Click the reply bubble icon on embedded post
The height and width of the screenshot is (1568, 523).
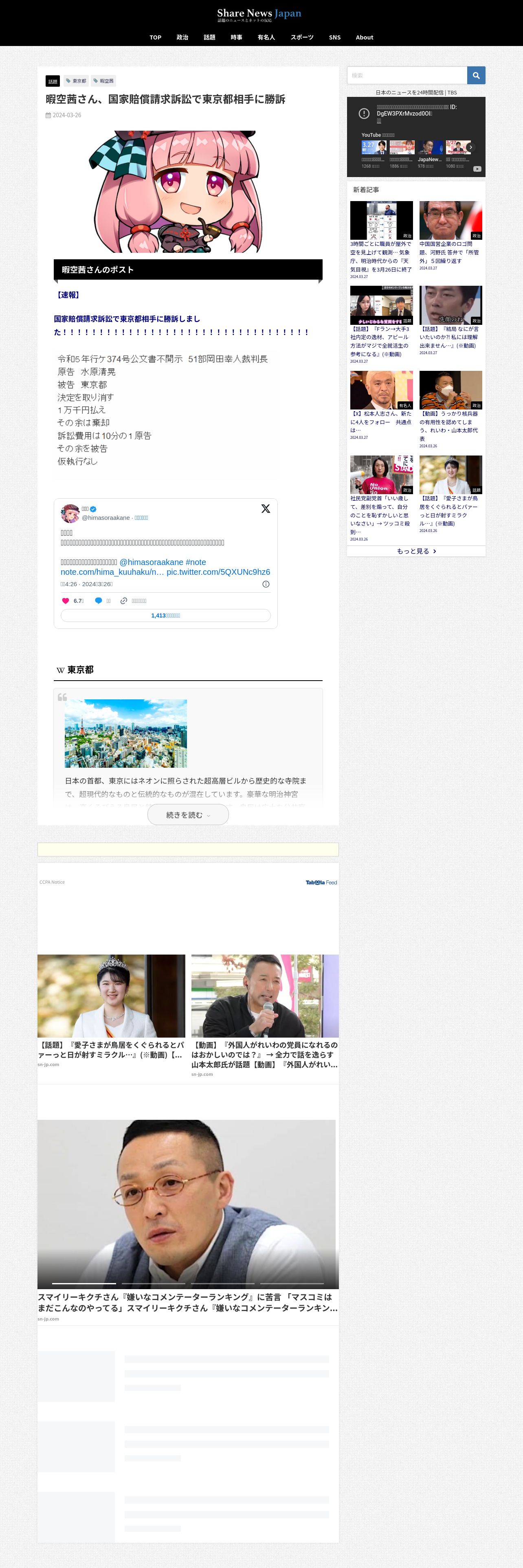point(99,601)
